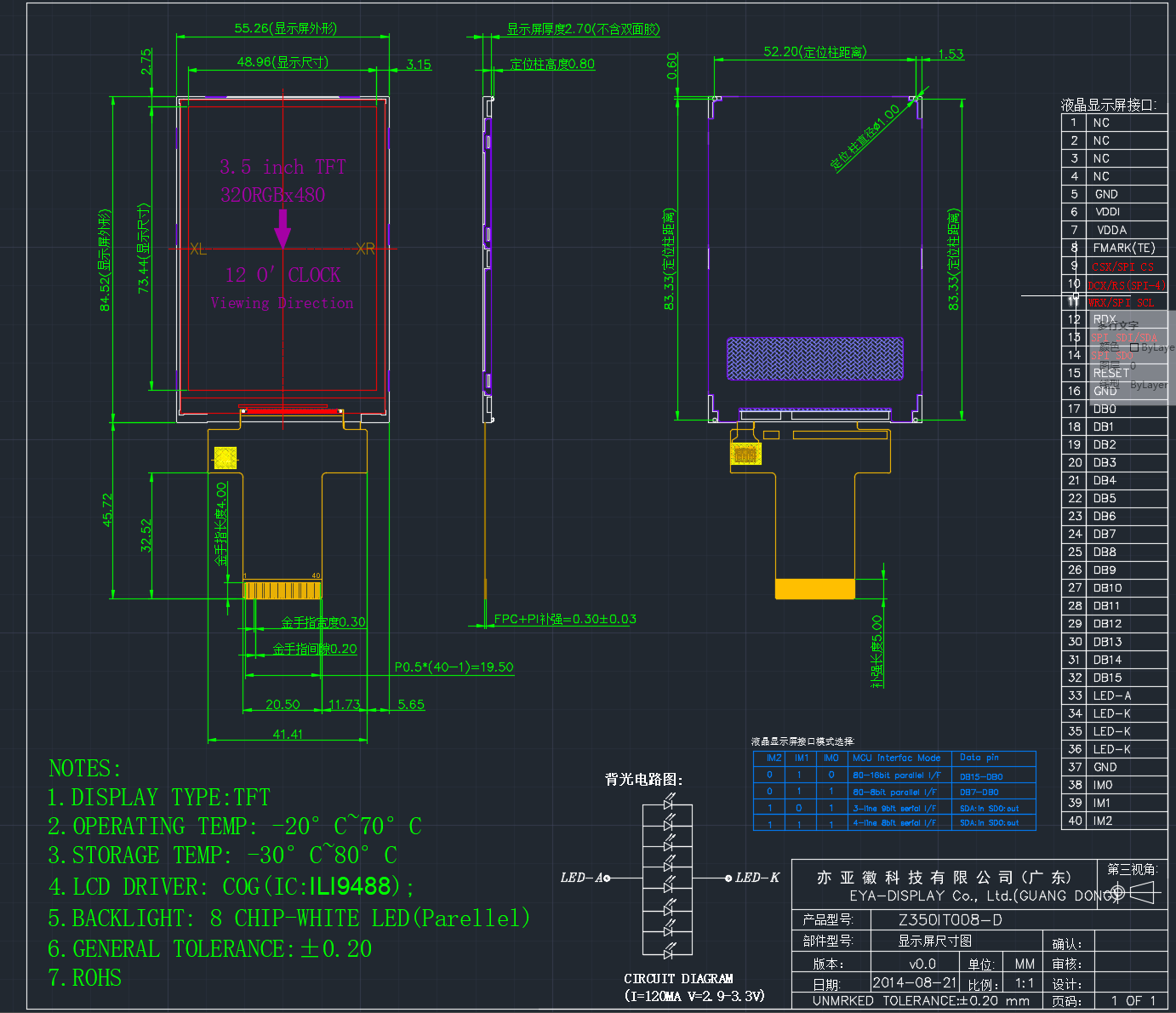Click the ByLayer color swatch in the tooltip
Screen dimensions: 1176x1013
coord(1134,347)
